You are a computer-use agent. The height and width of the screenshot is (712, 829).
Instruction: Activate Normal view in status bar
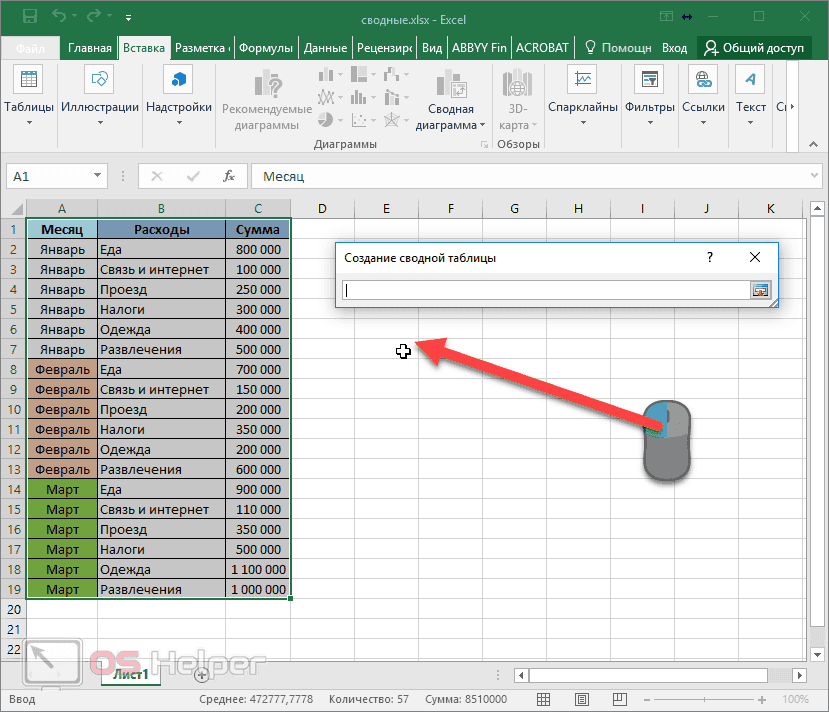(x=543, y=698)
